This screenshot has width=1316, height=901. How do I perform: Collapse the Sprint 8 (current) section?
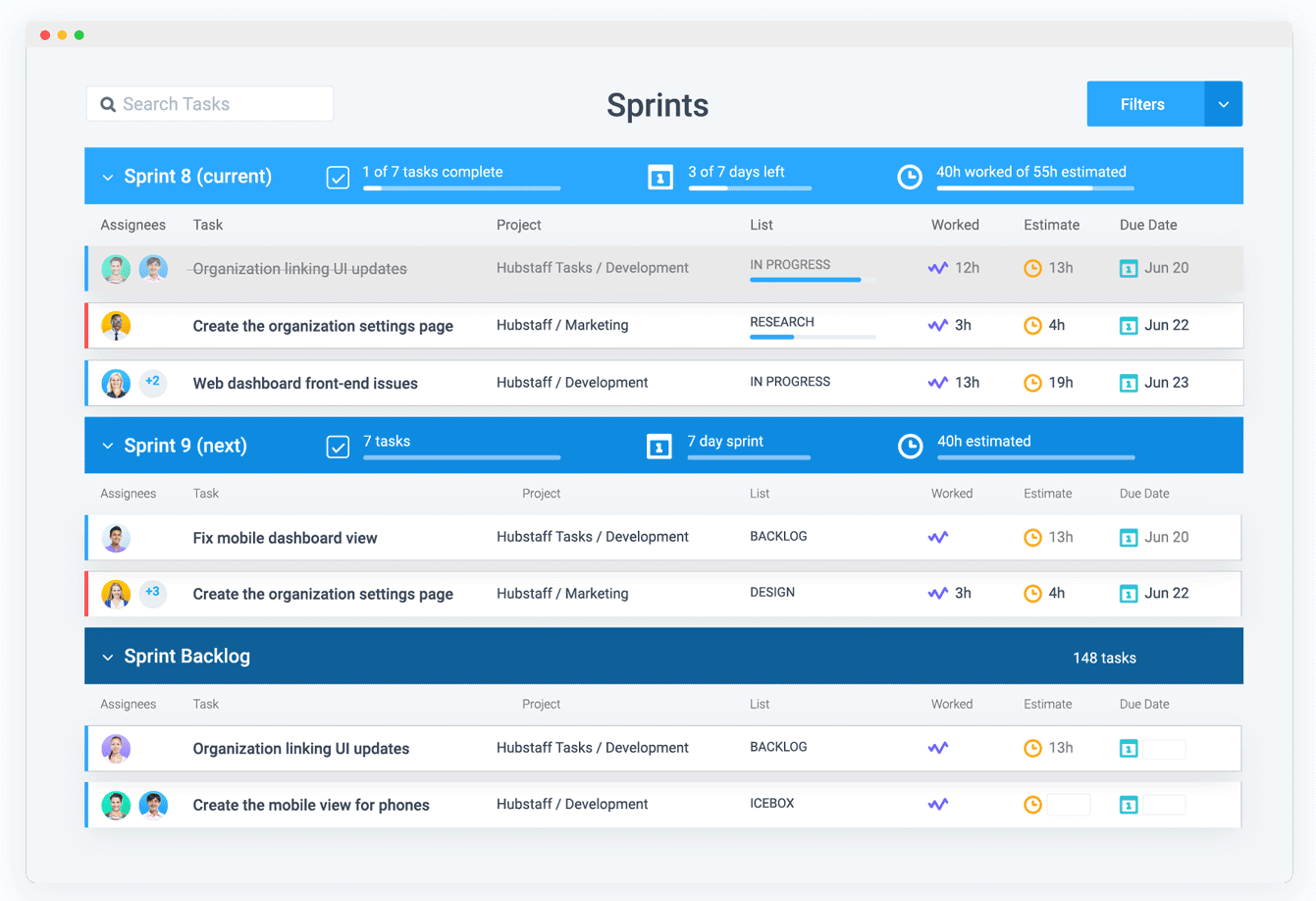108,178
